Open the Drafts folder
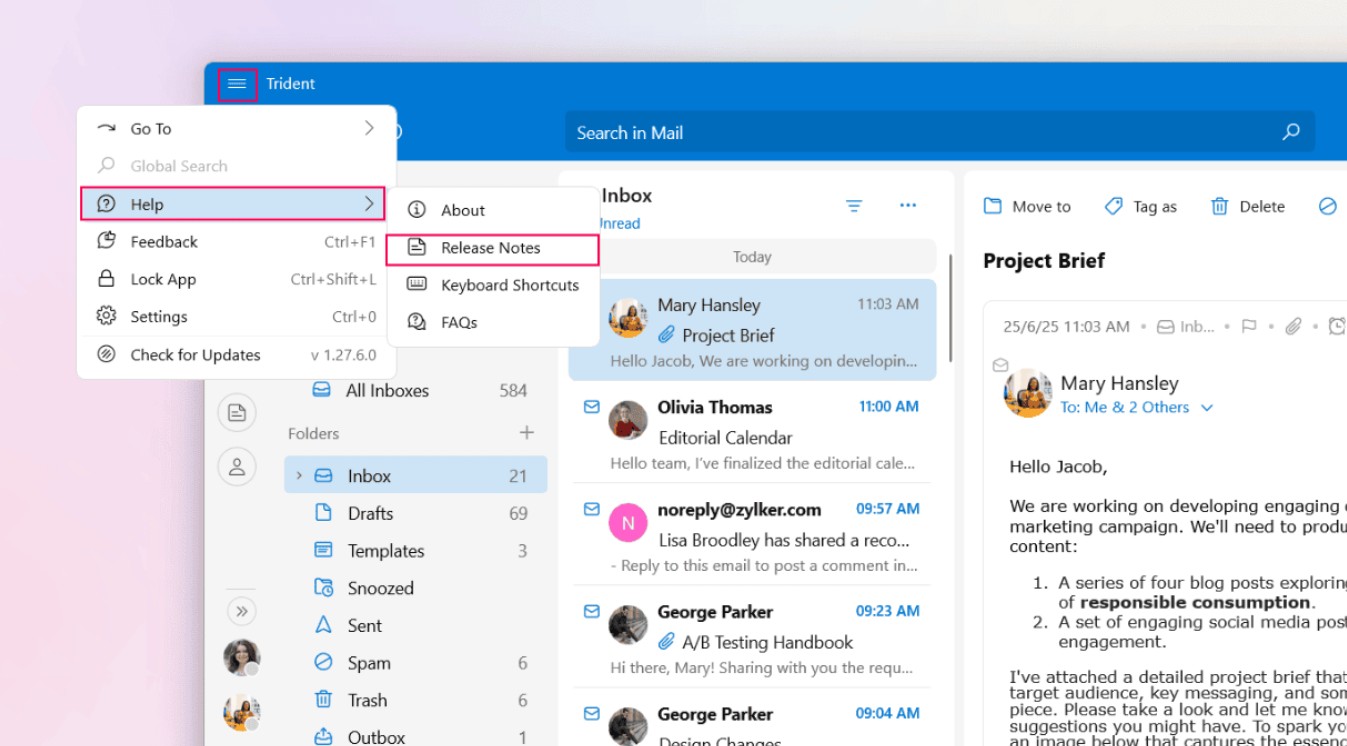Screen dimensions: 1347x746 click(416, 513)
